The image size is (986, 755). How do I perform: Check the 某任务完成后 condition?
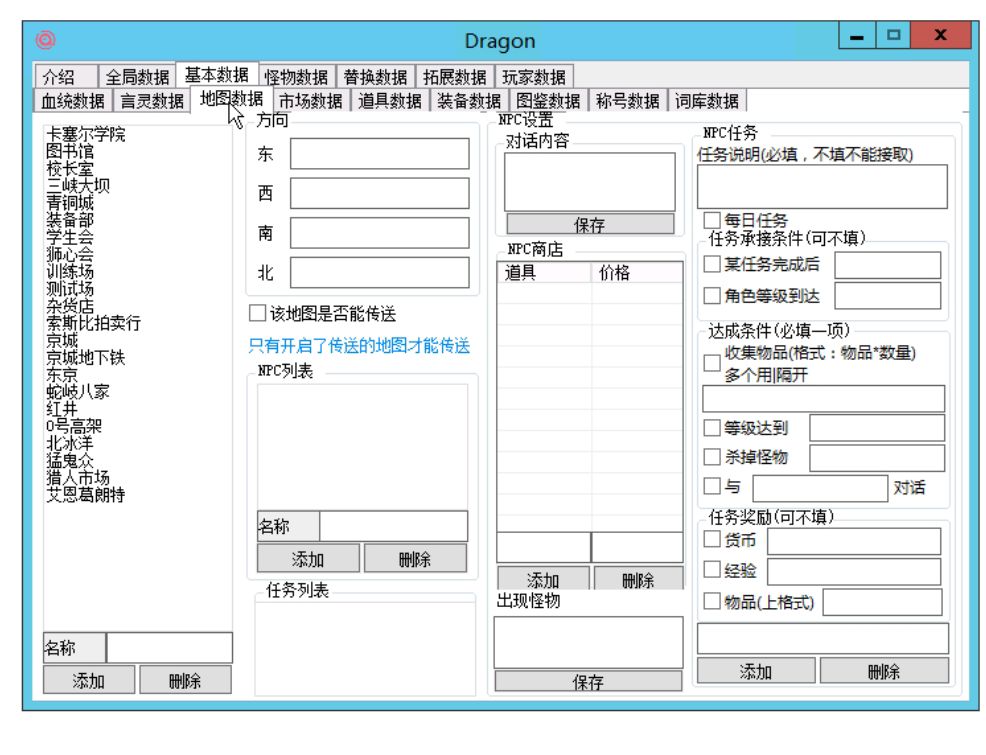pyautogui.click(x=711, y=264)
